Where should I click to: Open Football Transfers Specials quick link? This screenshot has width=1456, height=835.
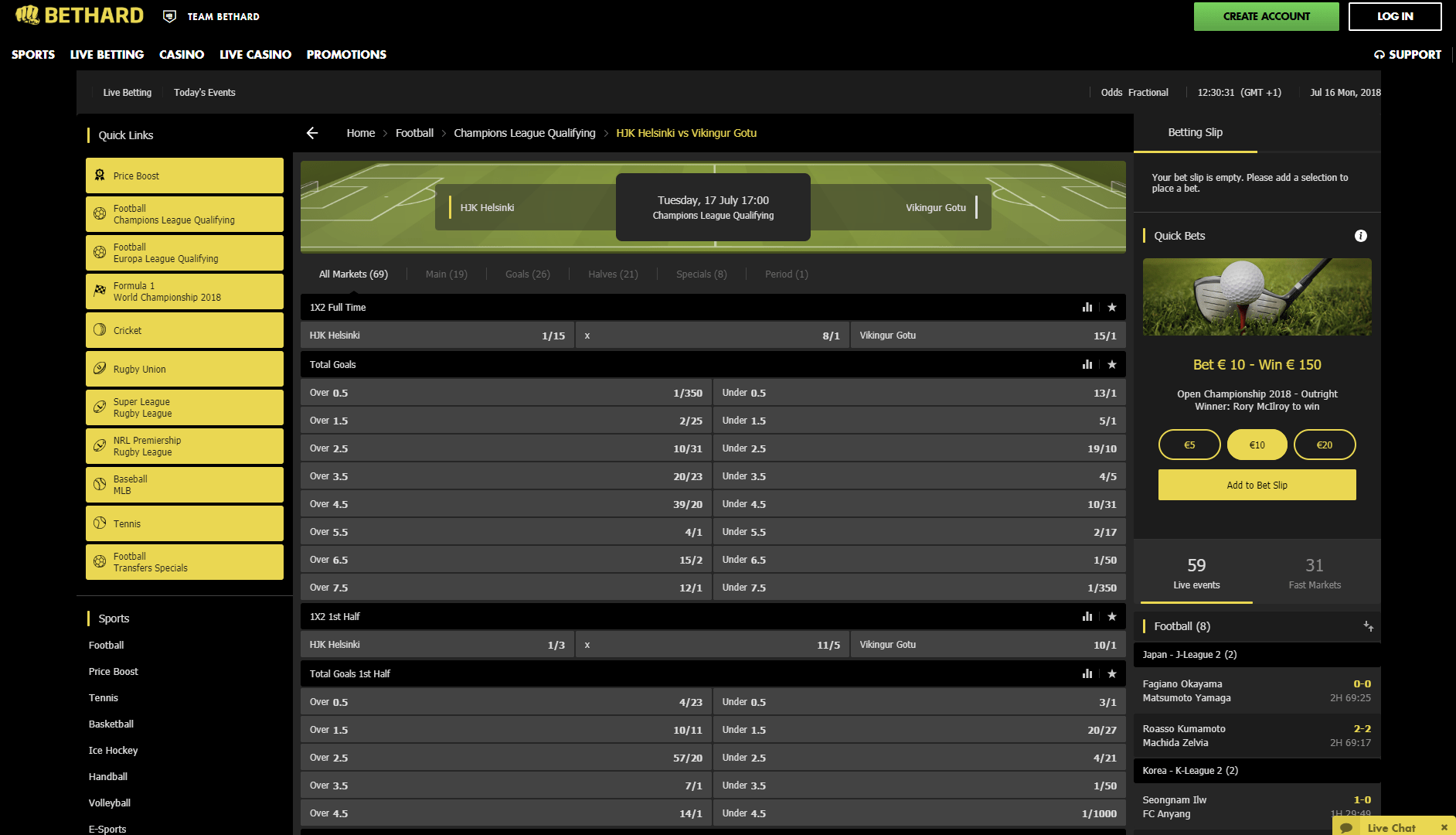184,562
